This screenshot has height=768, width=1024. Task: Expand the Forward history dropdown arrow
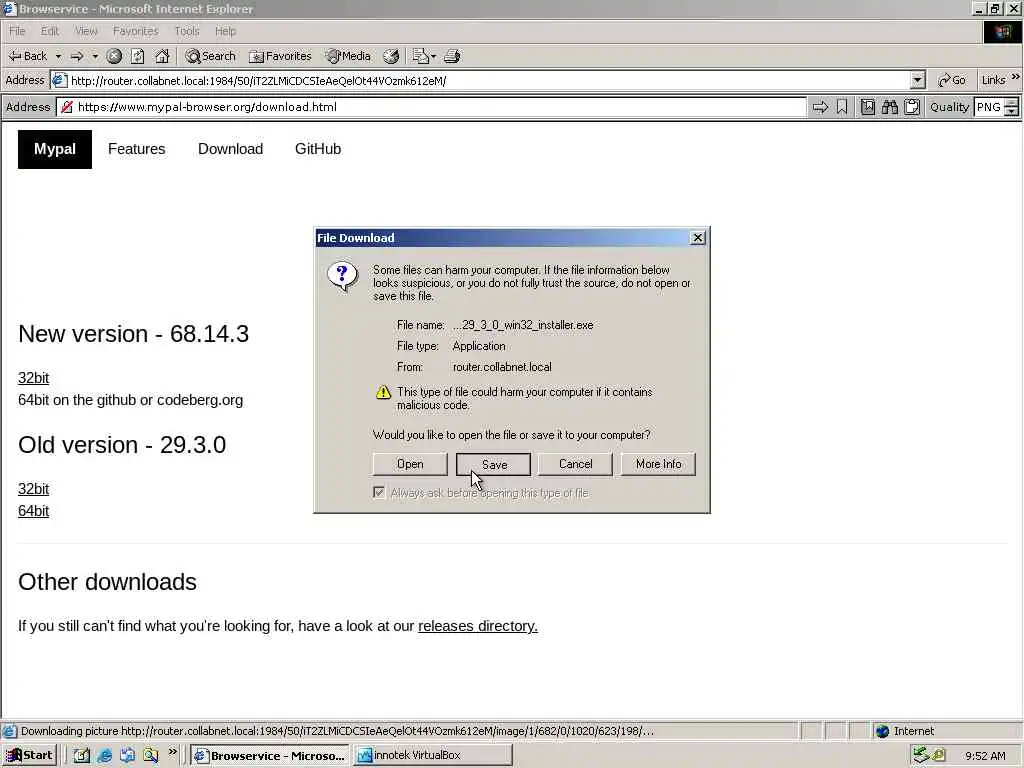point(95,56)
